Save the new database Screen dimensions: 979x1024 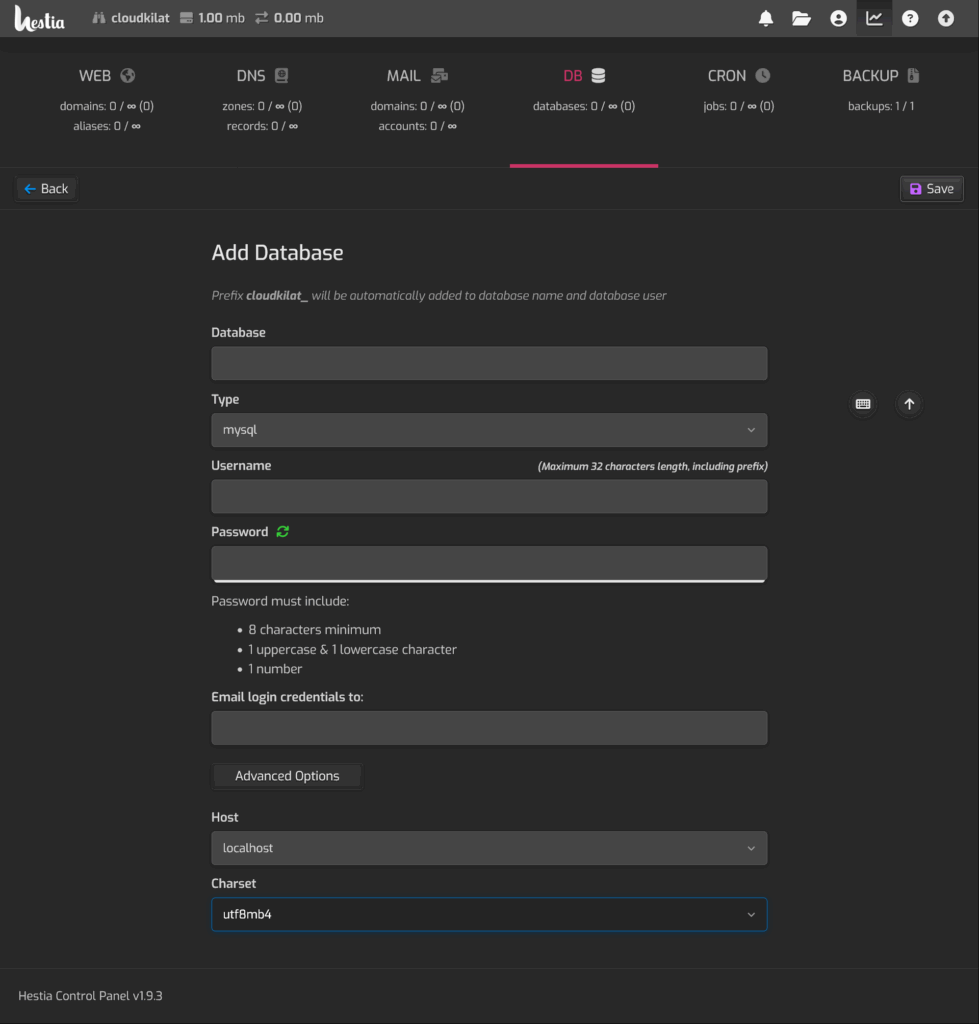tap(931, 189)
